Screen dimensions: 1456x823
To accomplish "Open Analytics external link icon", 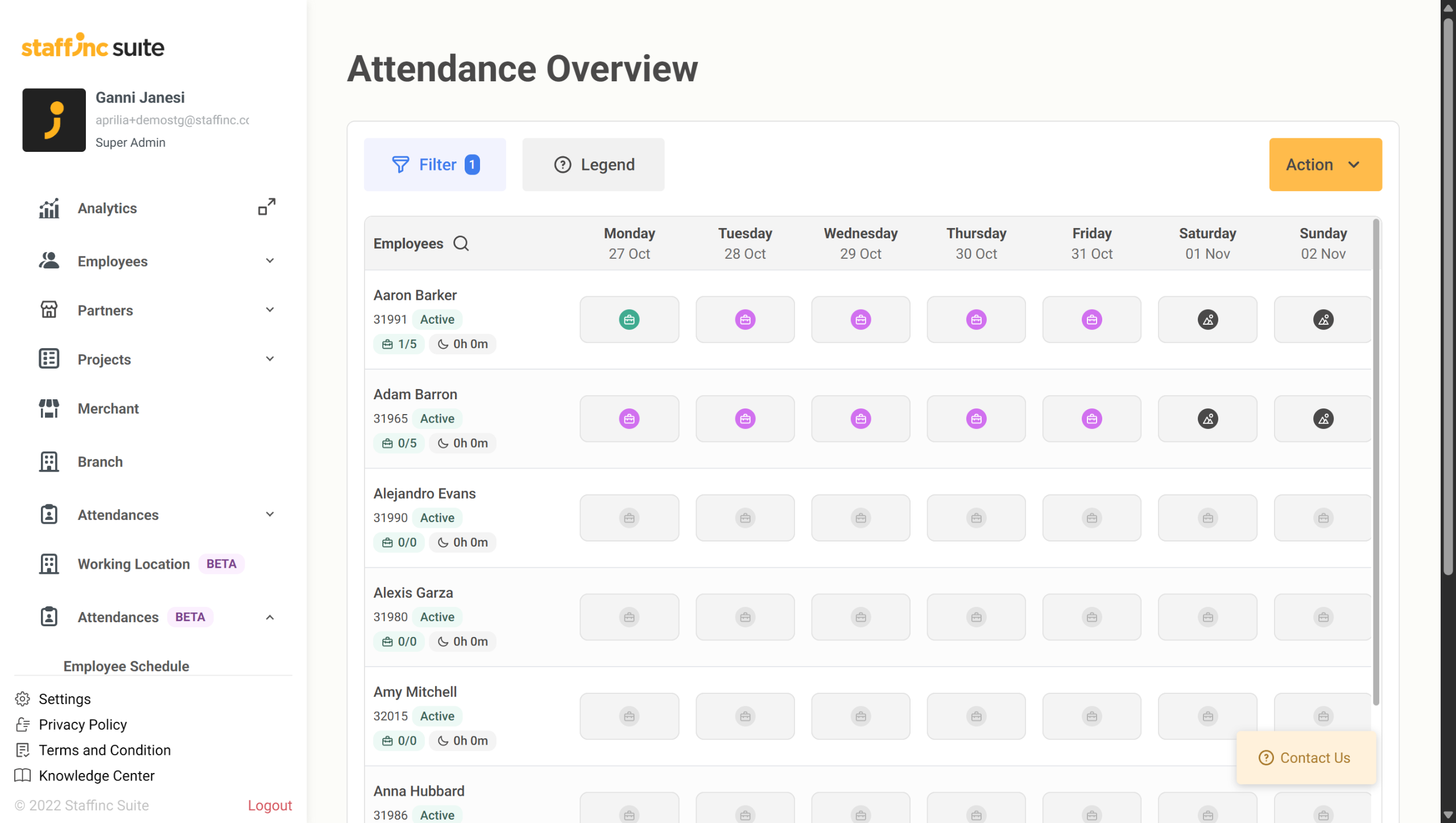I will click(x=267, y=208).
